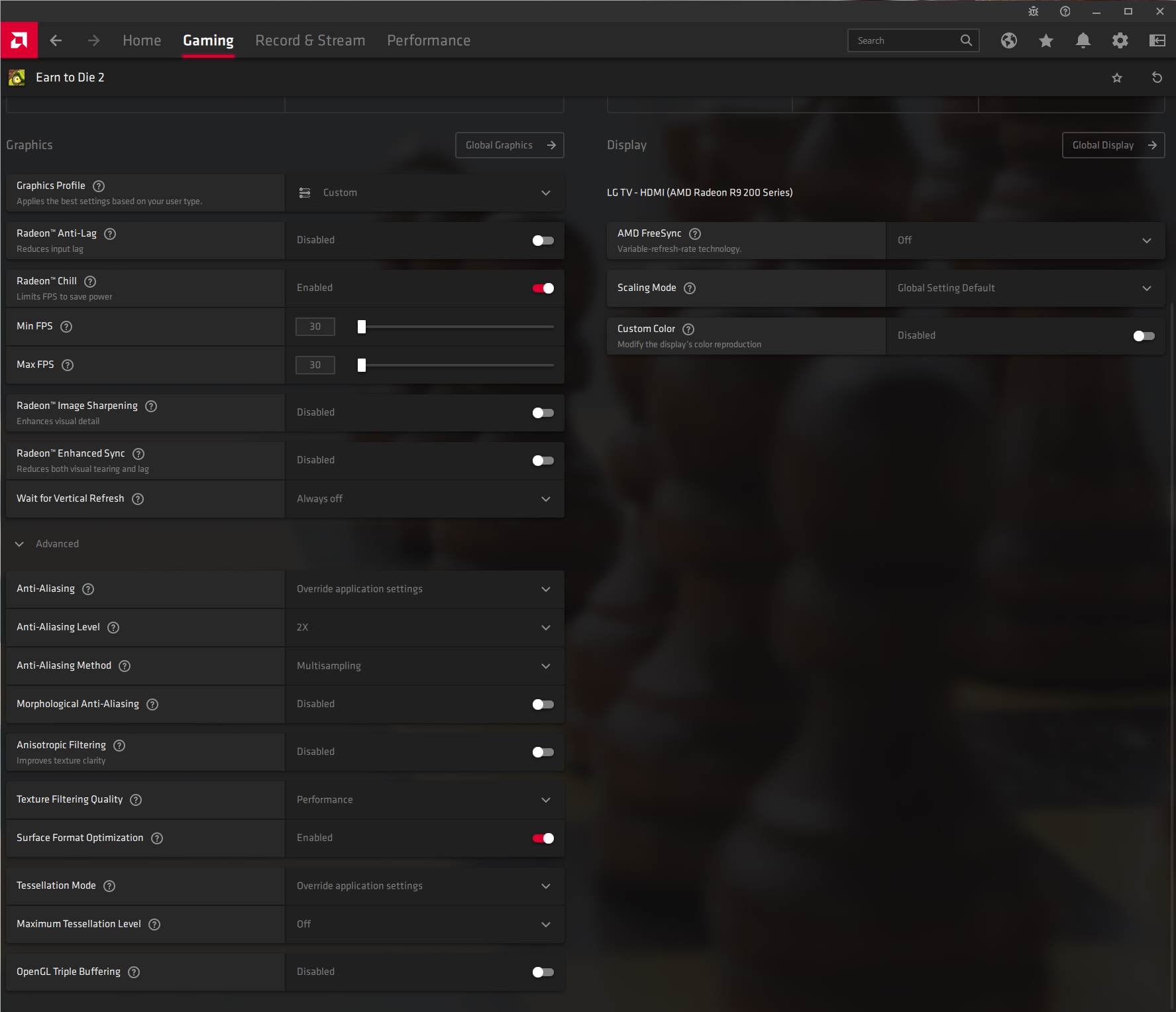Collapse the Advanced section

point(48,544)
